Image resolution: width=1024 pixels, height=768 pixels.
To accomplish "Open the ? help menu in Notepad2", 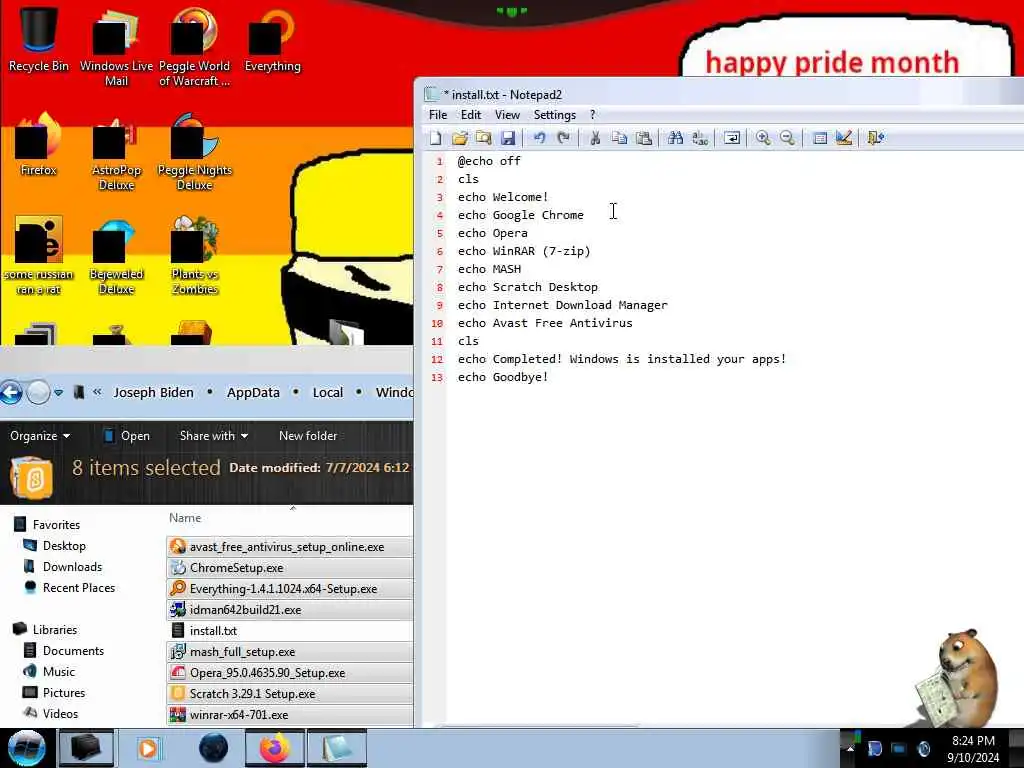I will click(x=592, y=115).
